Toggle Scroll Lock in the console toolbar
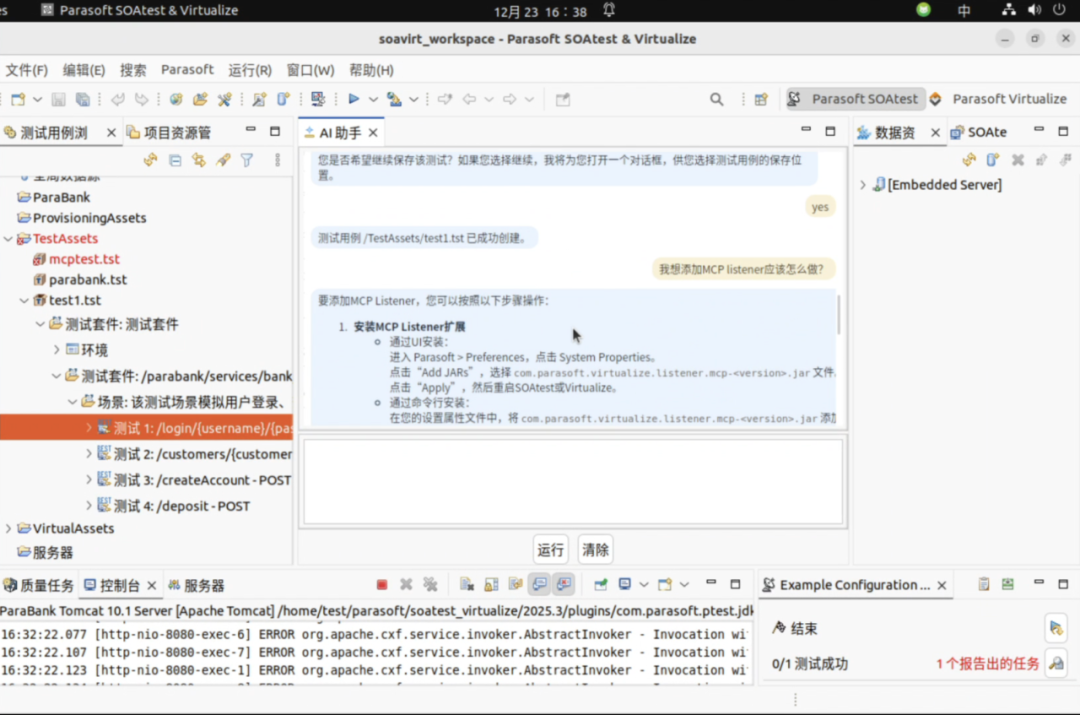The width and height of the screenshot is (1080, 715). tap(491, 585)
